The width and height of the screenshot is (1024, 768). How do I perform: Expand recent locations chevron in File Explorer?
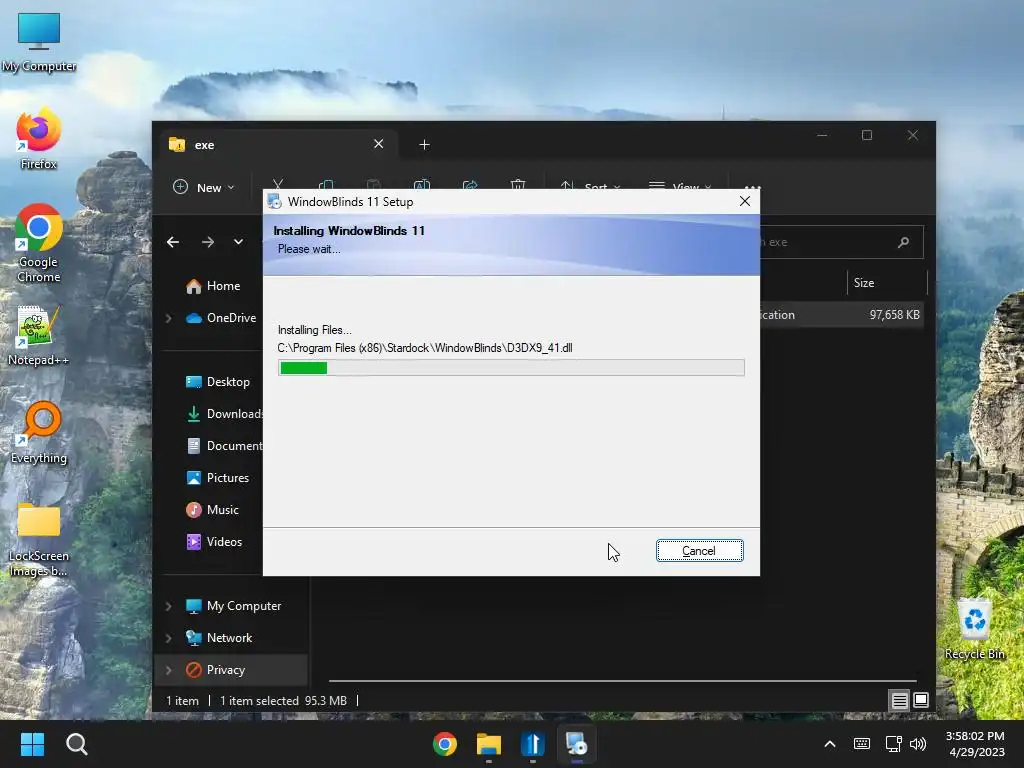[x=238, y=242]
